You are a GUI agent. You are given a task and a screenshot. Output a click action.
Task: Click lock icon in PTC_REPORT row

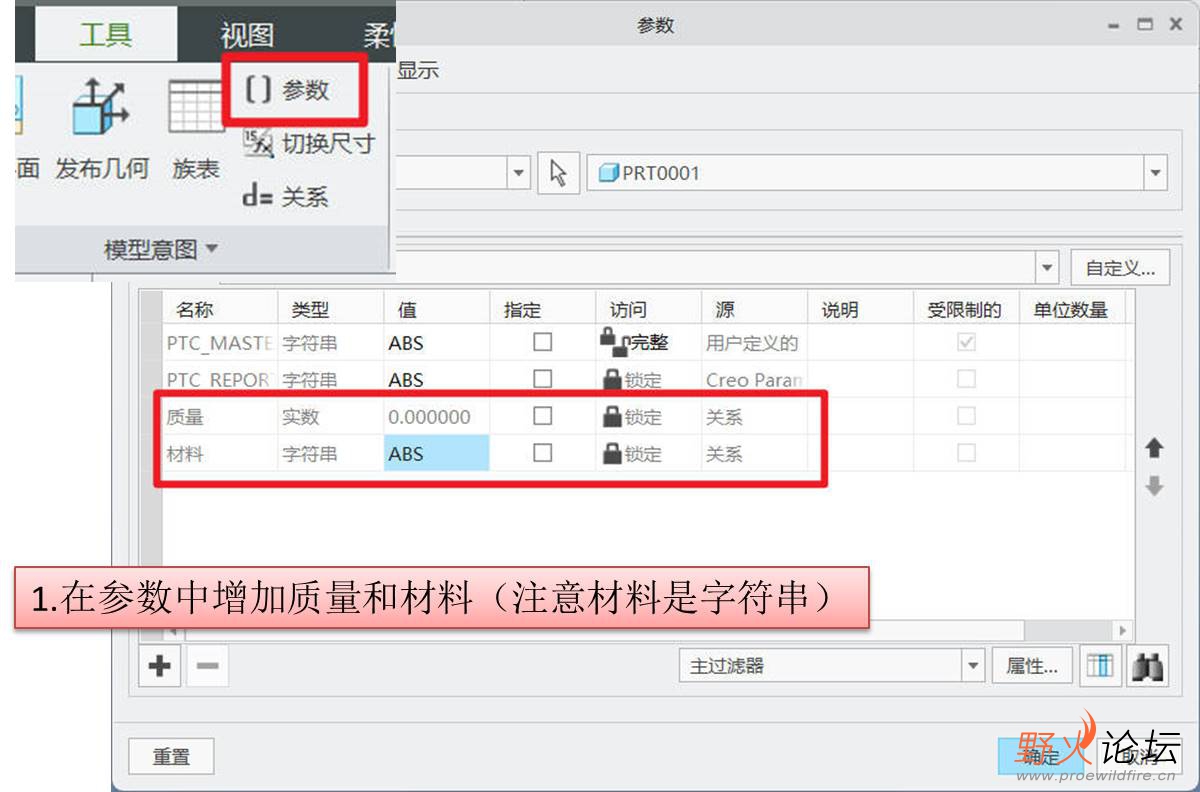click(x=612, y=379)
